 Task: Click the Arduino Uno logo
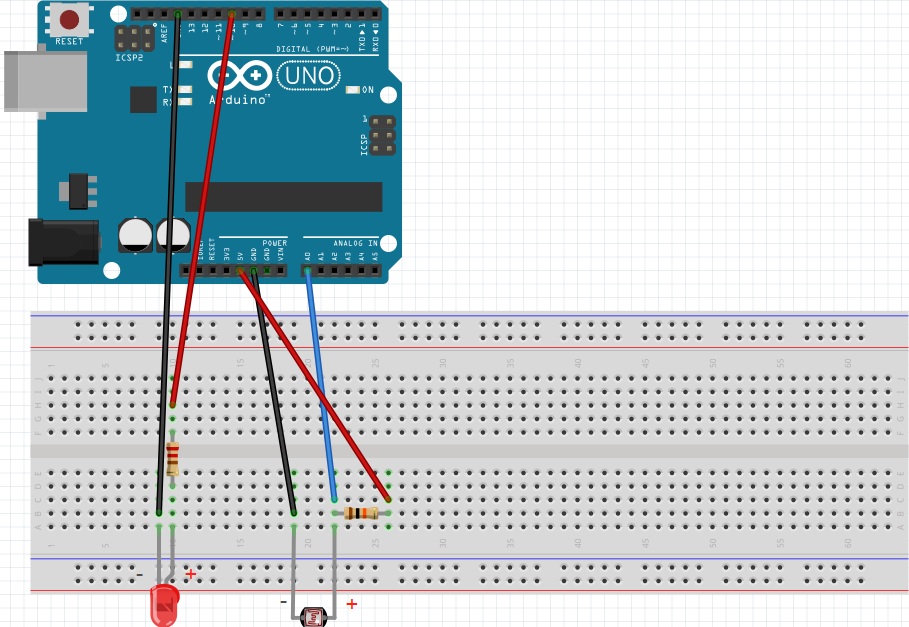240,77
